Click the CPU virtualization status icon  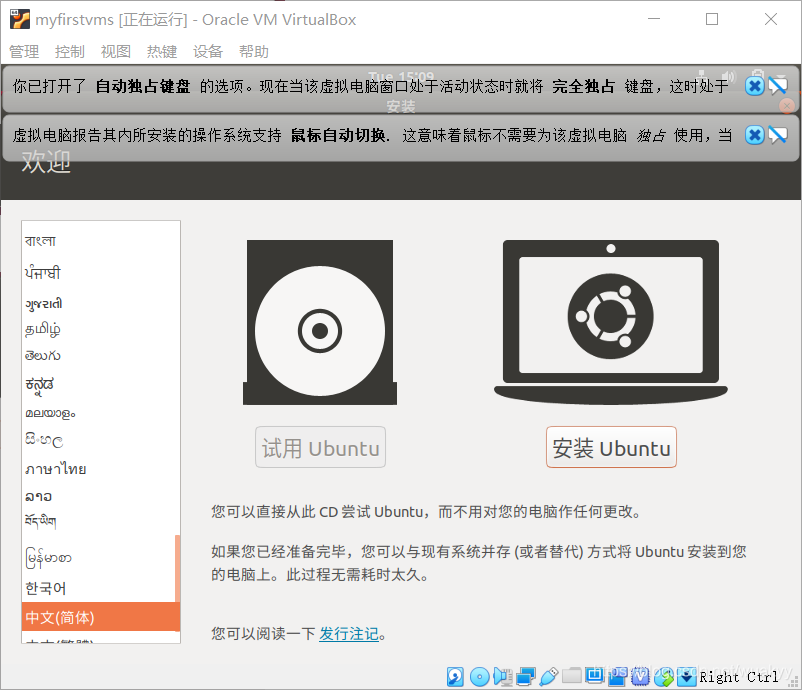pos(640,677)
